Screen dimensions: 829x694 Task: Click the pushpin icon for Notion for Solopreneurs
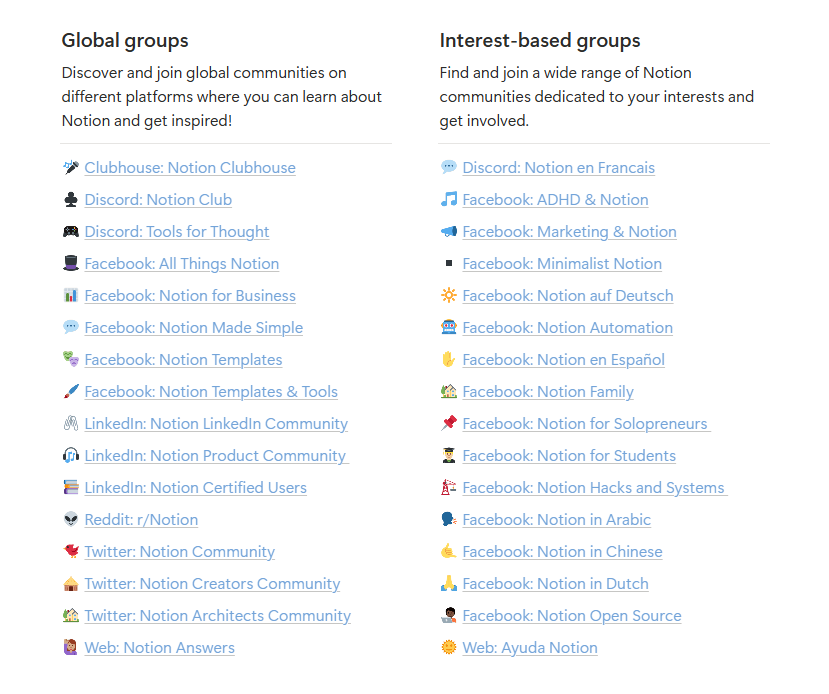click(448, 423)
